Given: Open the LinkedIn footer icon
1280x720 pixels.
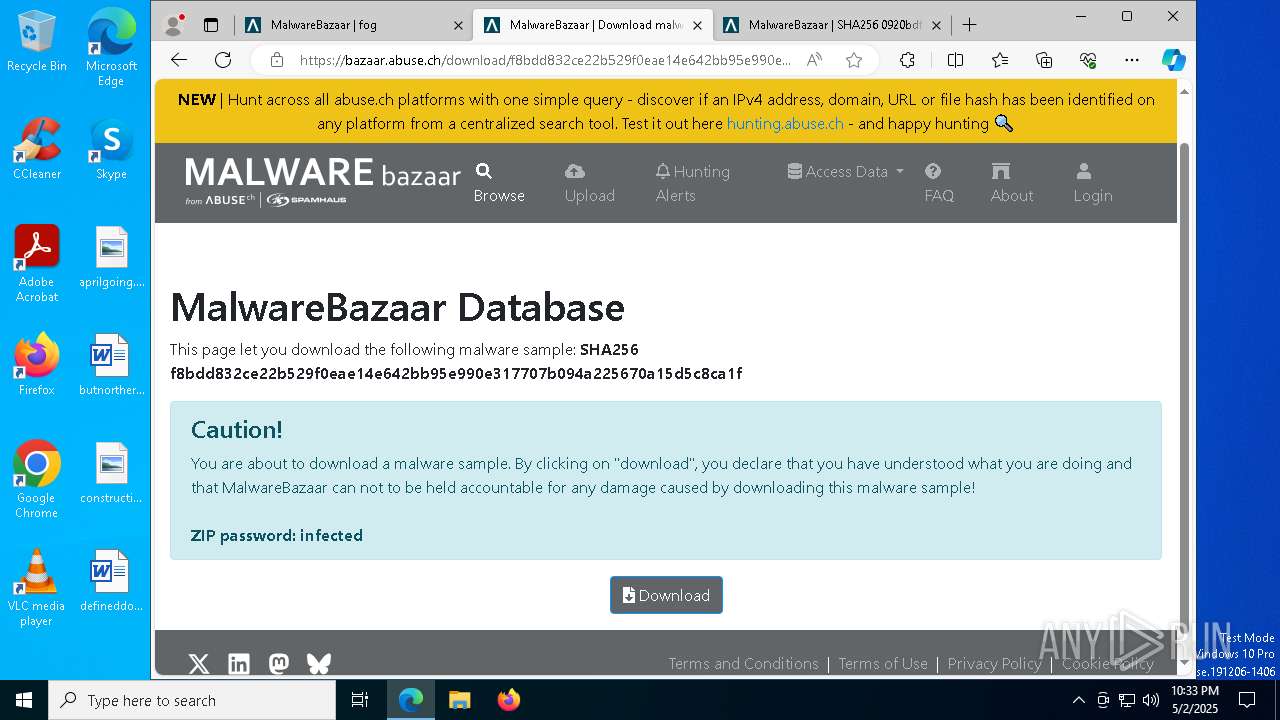Looking at the screenshot, I should coord(239,664).
